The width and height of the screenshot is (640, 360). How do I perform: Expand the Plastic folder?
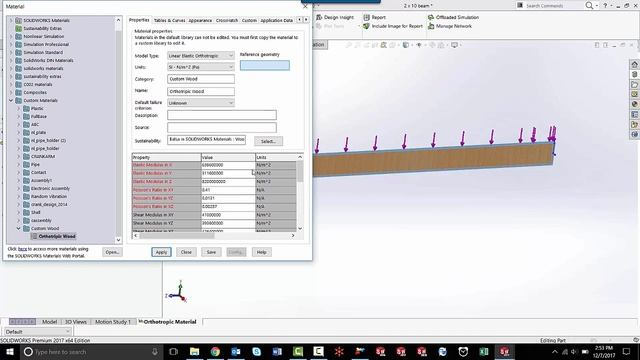click(19, 109)
